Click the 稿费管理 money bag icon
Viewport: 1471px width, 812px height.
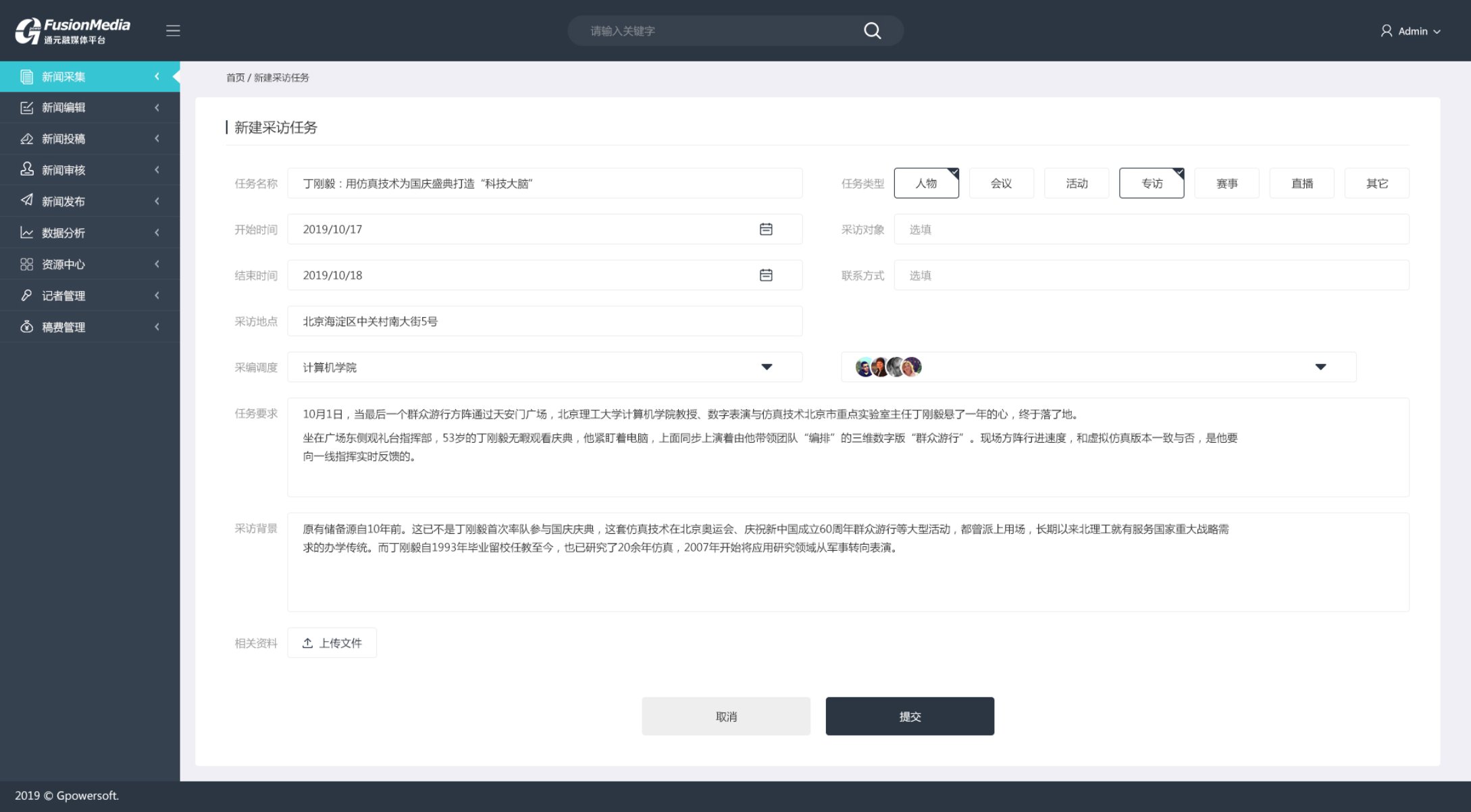point(27,327)
